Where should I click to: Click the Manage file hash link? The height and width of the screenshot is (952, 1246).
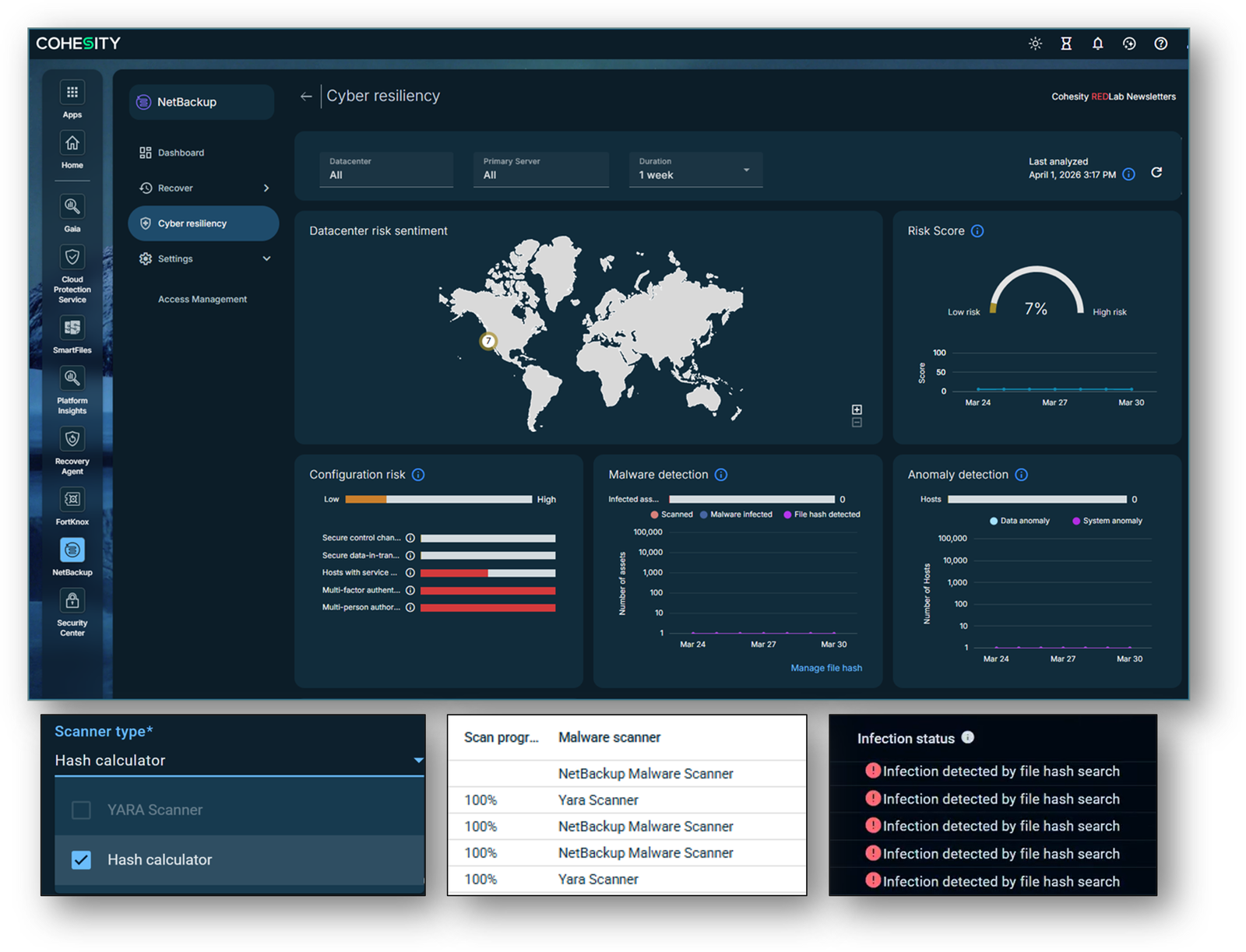point(826,668)
